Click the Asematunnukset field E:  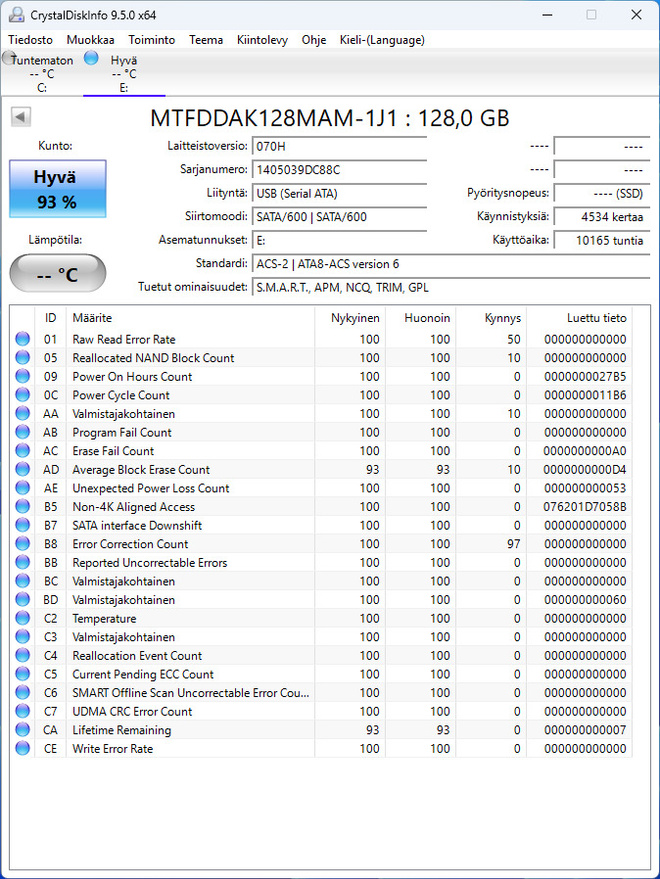point(339,240)
